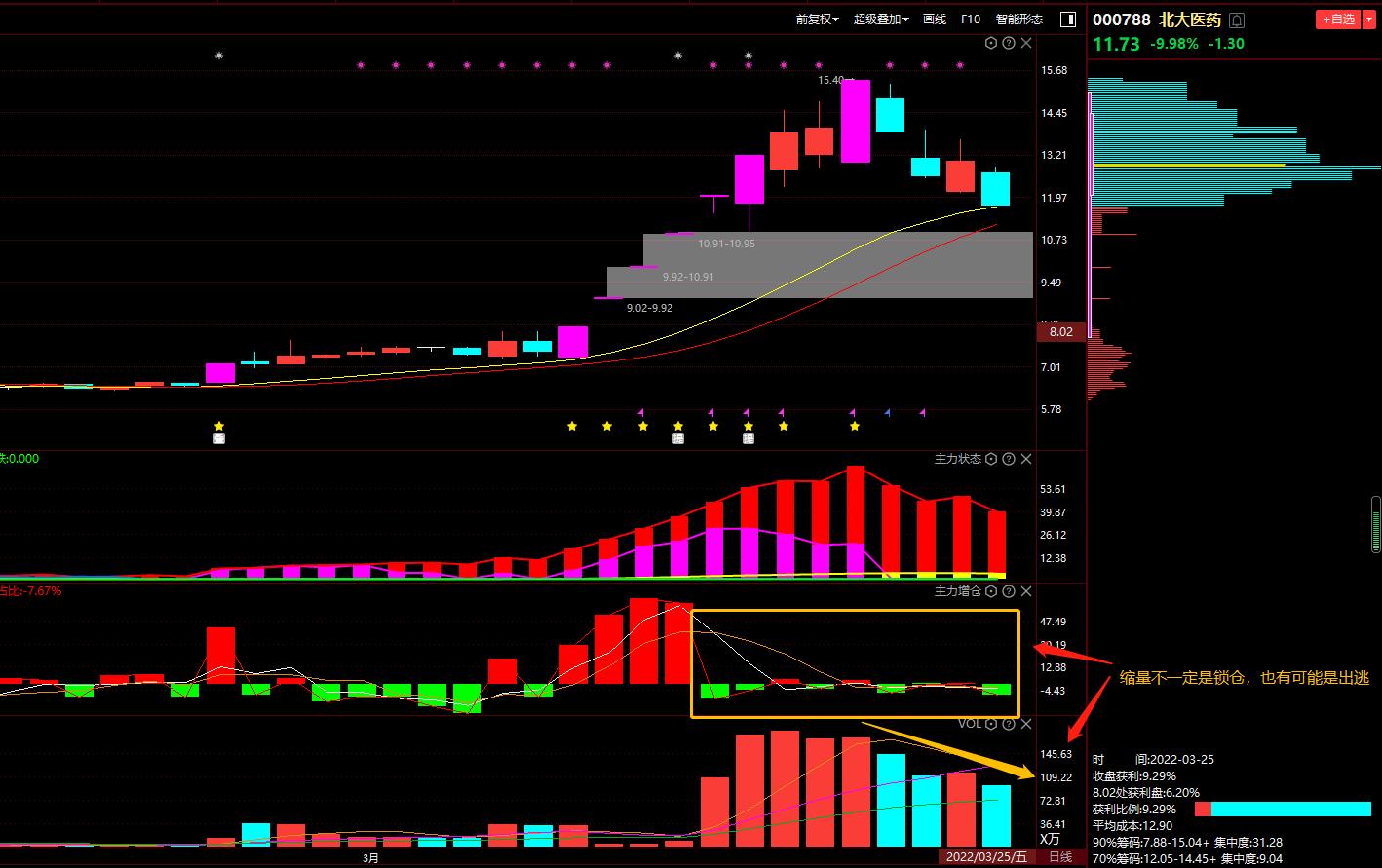Click the 收盘获利:9.29% line
This screenshot has height=868, width=1382.
tap(1134, 776)
